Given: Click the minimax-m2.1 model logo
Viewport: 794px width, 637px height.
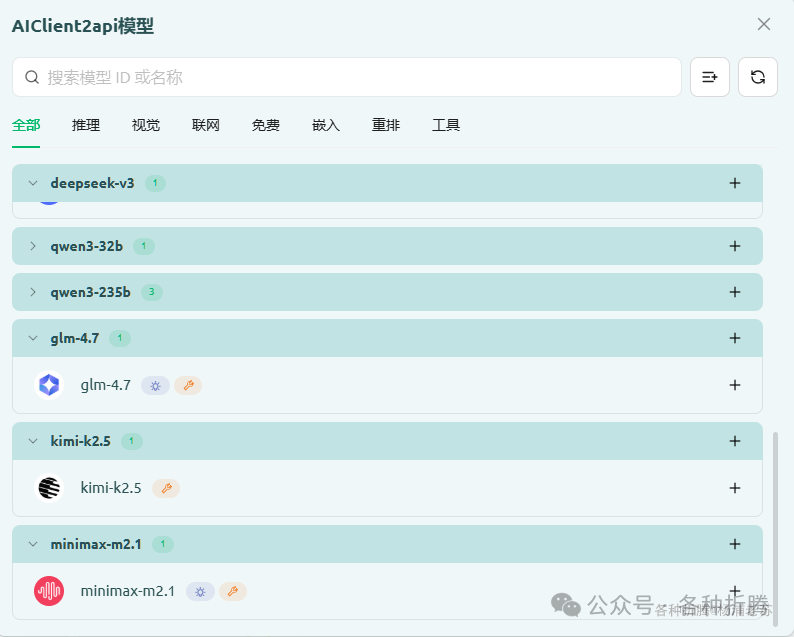Looking at the screenshot, I should (49, 591).
